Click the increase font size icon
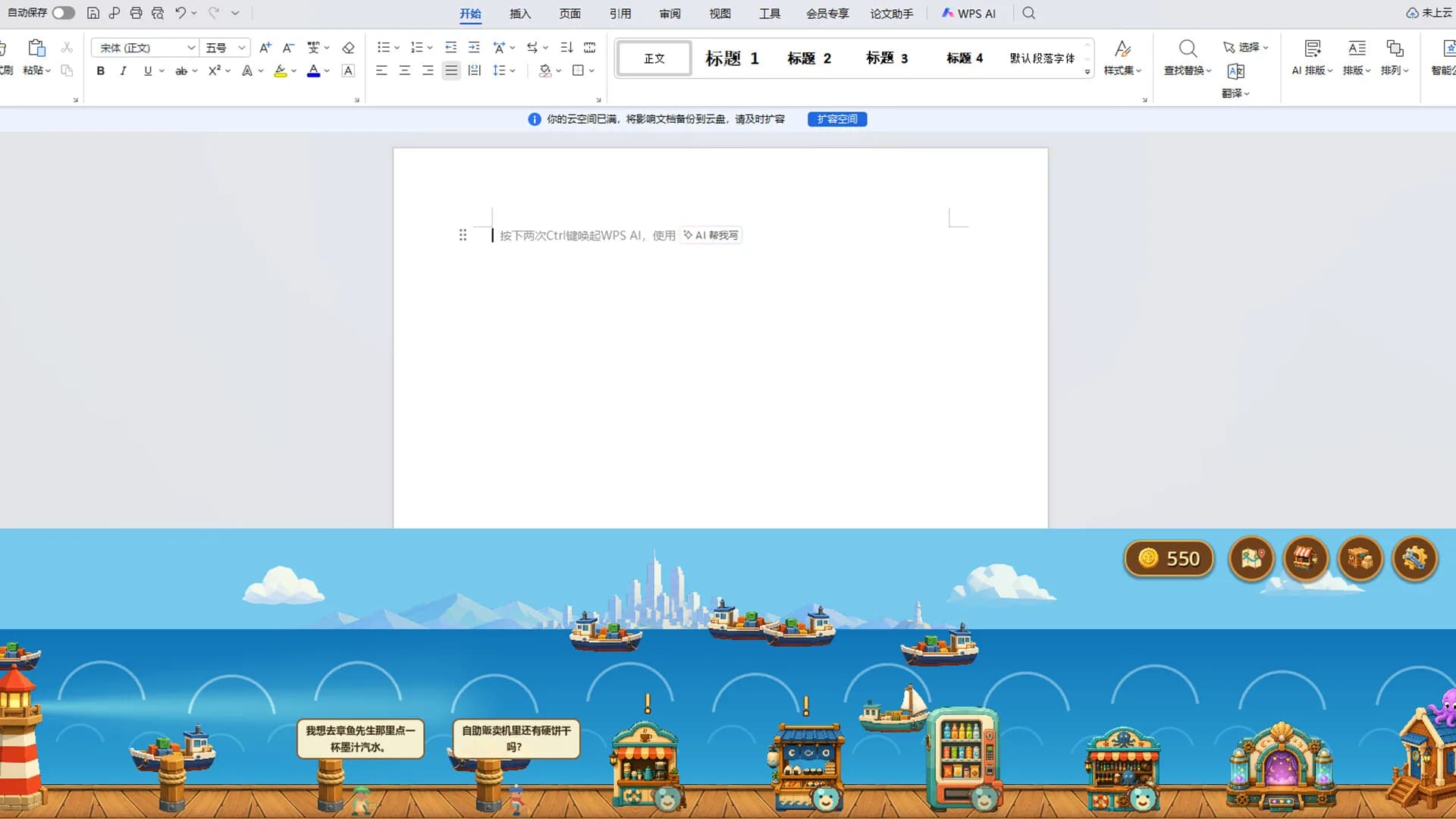The image size is (1456, 819). click(x=265, y=48)
